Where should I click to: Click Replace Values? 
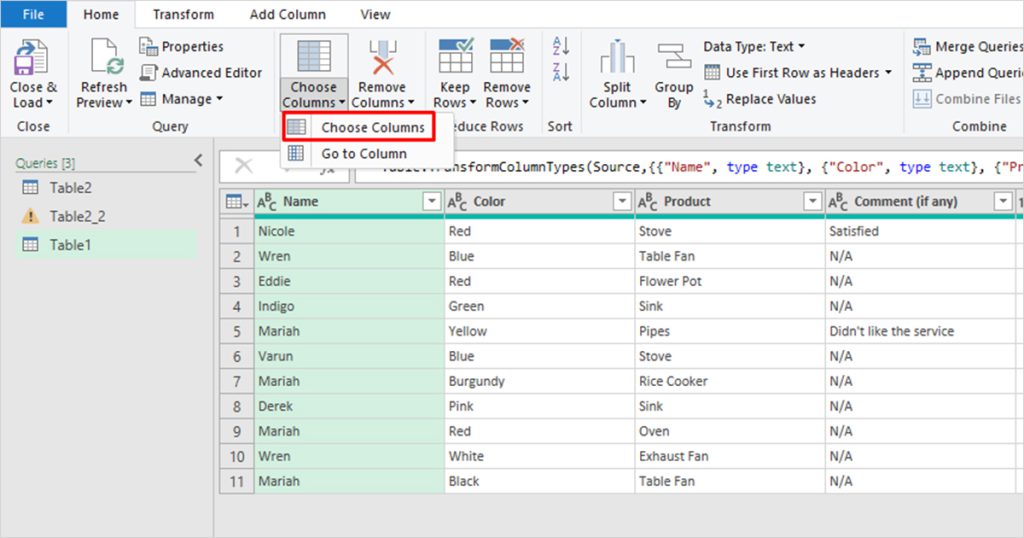[760, 99]
